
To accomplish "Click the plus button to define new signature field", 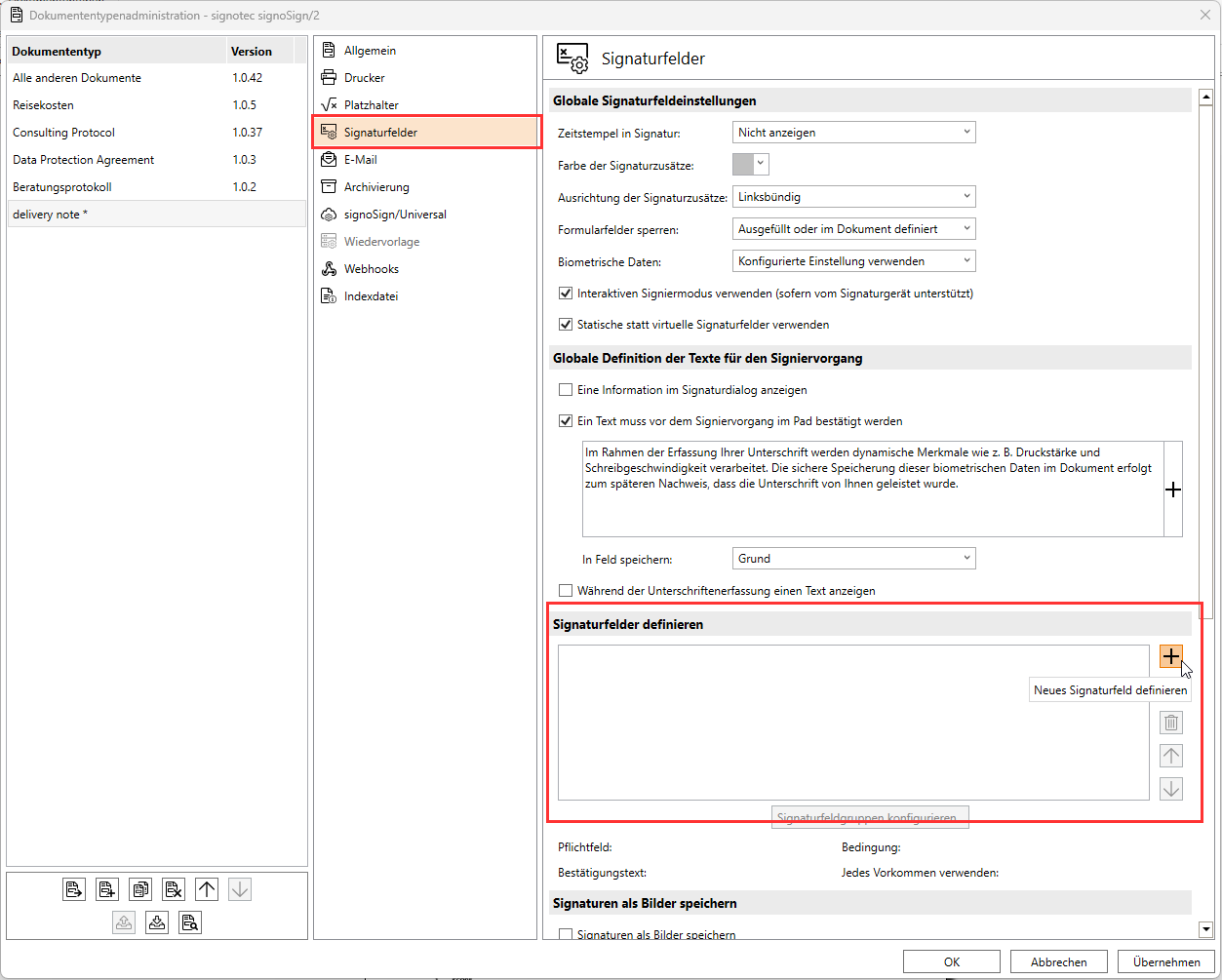I will point(1170,656).
